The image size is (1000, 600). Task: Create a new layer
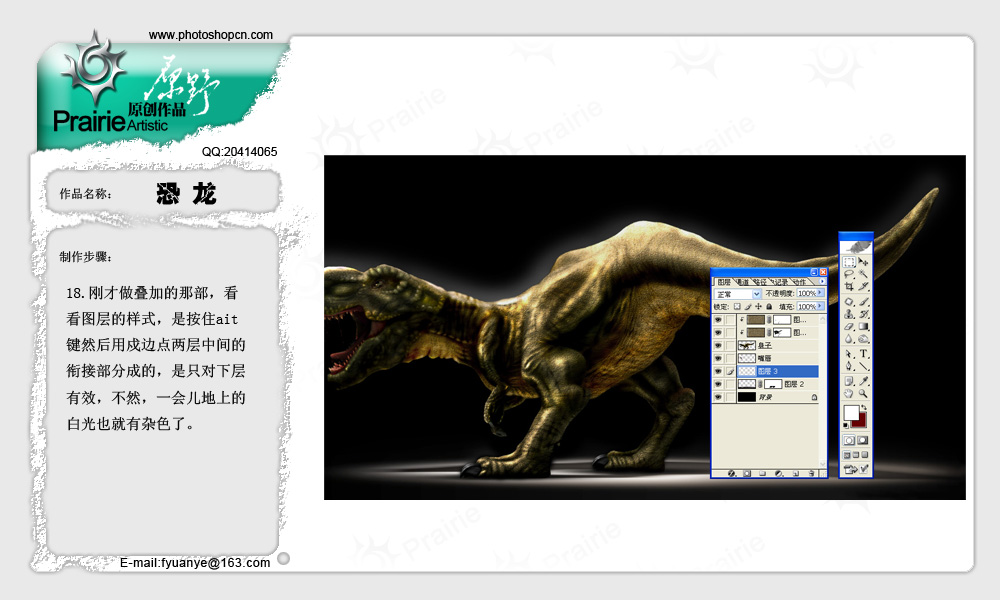pyautogui.click(x=795, y=474)
